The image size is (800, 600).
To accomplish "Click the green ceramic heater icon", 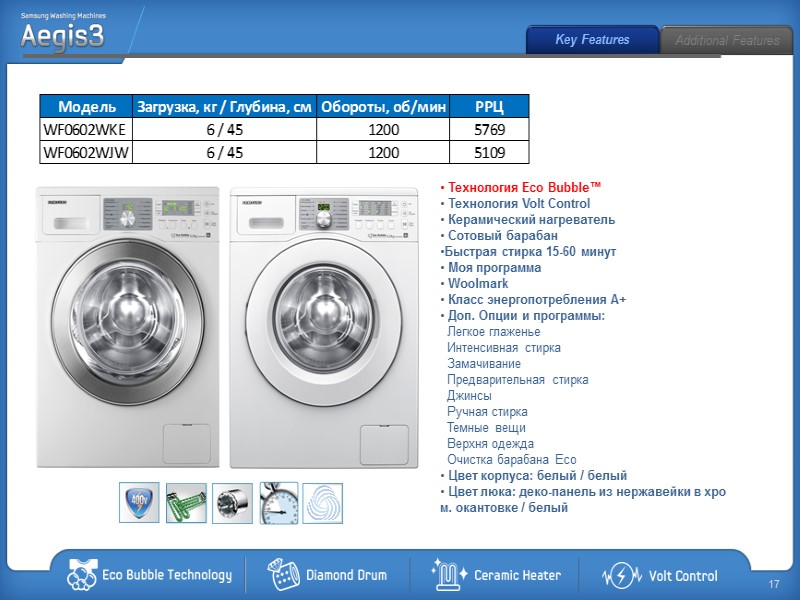I will point(186,503).
